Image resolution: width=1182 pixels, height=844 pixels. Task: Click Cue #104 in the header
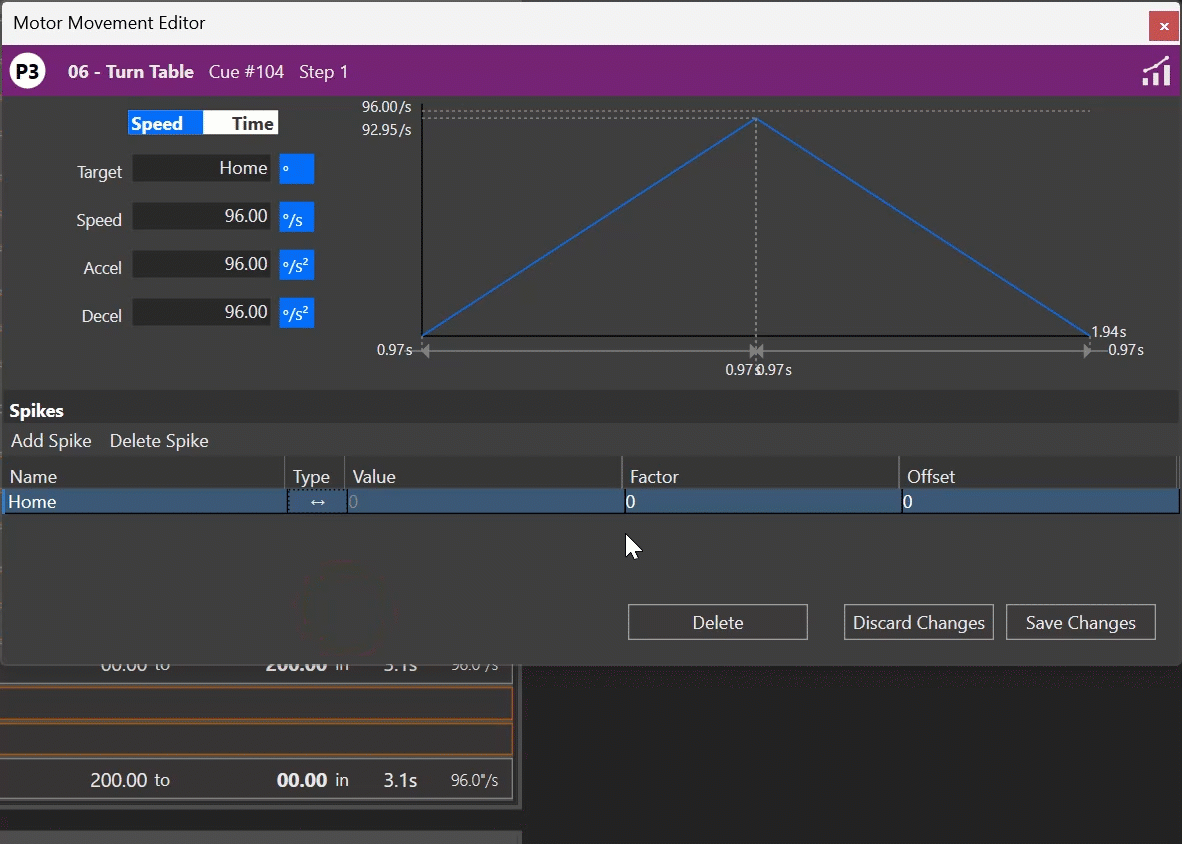coord(247,72)
